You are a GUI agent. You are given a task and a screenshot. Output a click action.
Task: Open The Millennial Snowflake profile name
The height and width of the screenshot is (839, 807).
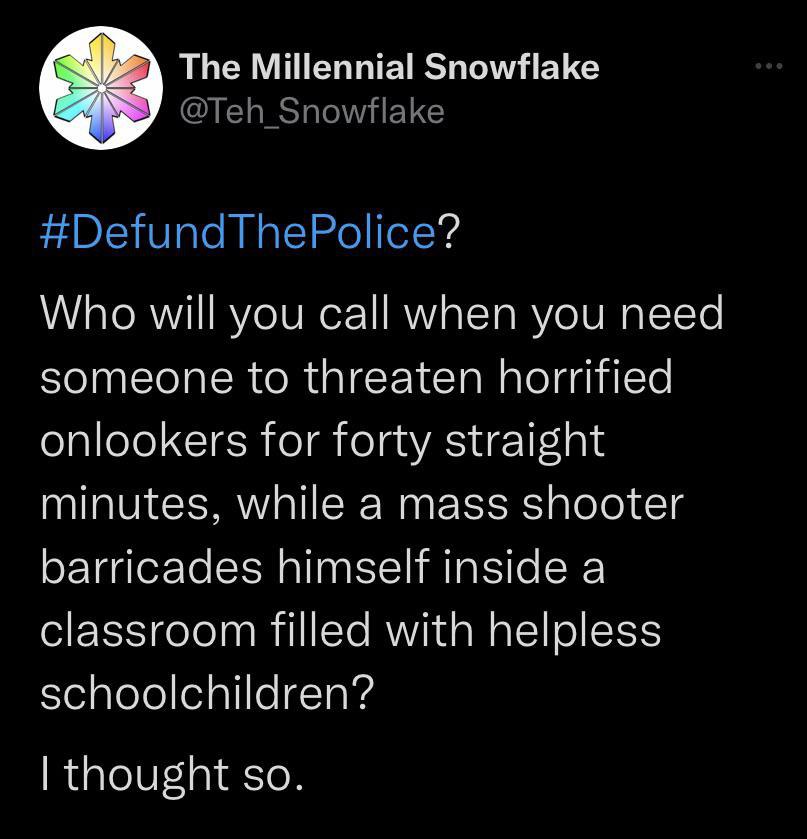[x=390, y=67]
